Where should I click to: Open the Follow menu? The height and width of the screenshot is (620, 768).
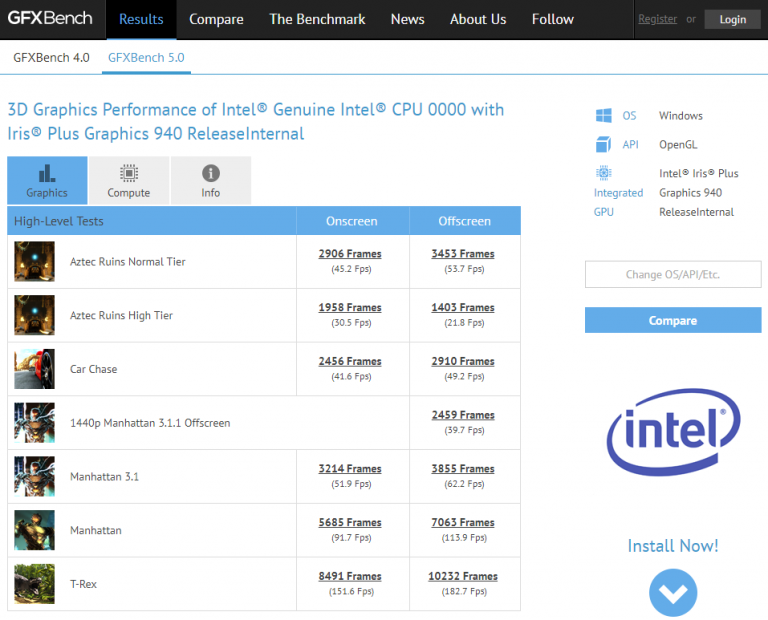[x=553, y=19]
